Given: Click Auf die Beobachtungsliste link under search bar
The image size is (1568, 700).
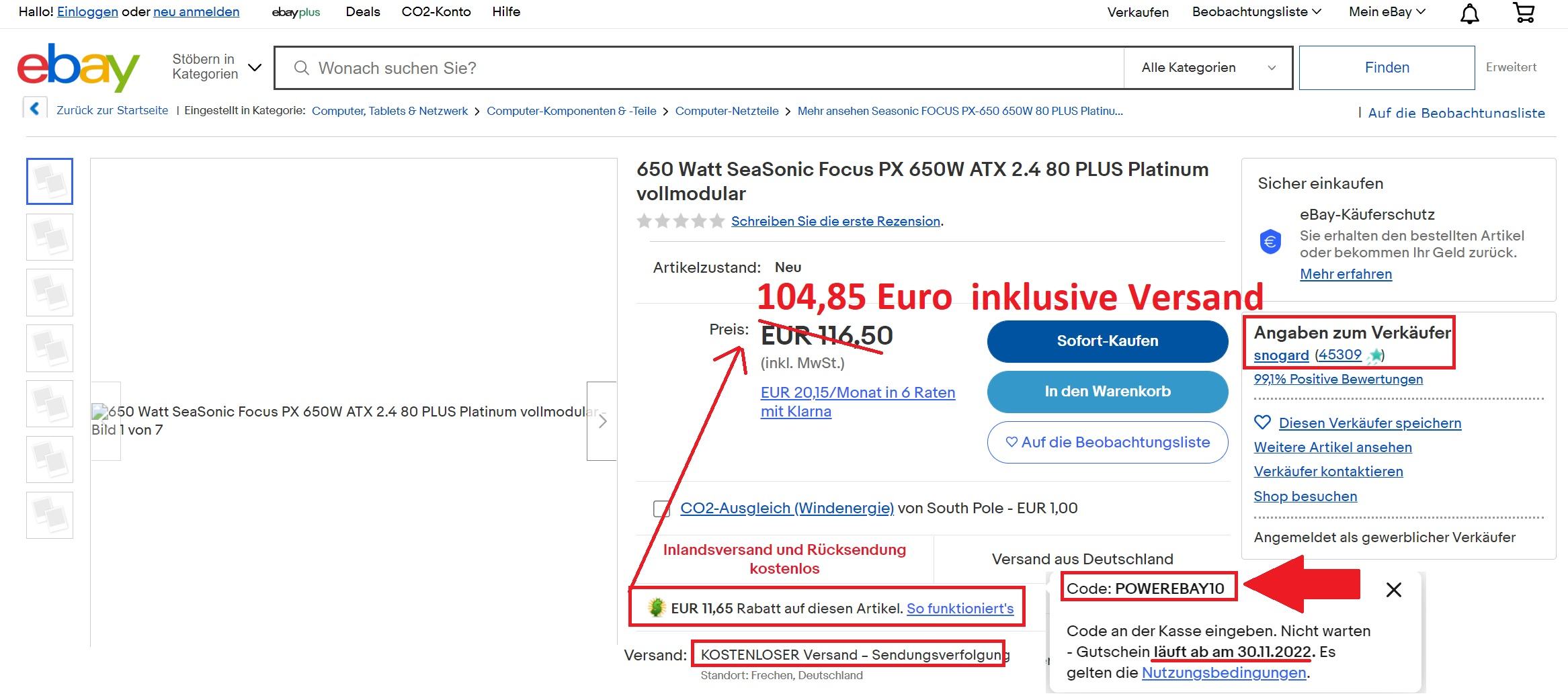Looking at the screenshot, I should tap(1456, 113).
